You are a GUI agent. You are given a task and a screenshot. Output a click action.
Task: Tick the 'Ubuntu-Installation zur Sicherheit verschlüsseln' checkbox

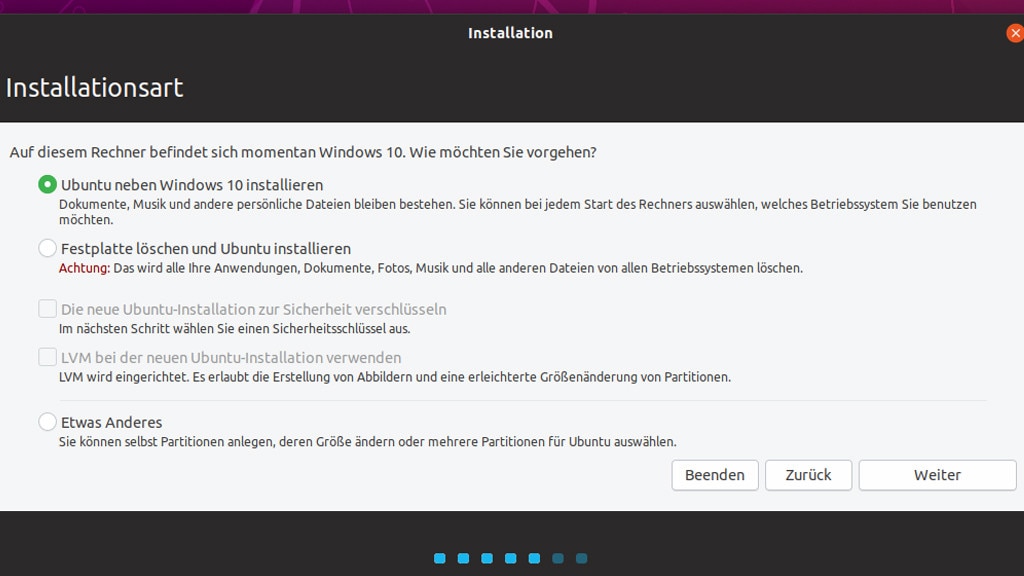(47, 309)
